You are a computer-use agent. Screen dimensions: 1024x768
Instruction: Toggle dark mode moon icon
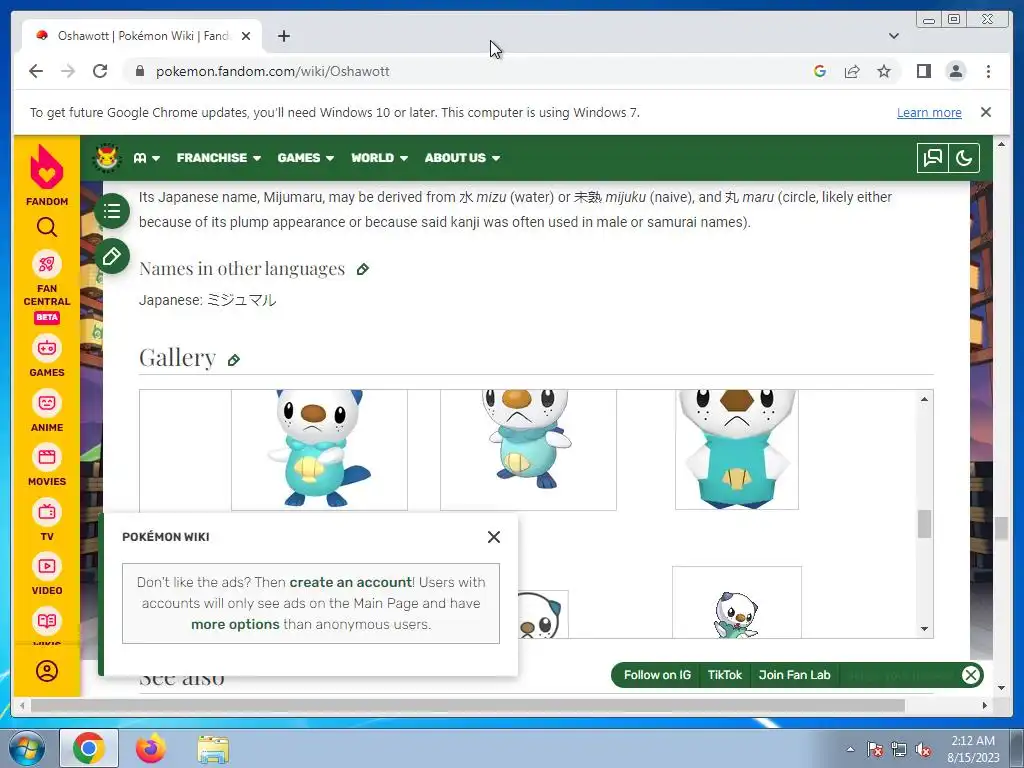(964, 157)
